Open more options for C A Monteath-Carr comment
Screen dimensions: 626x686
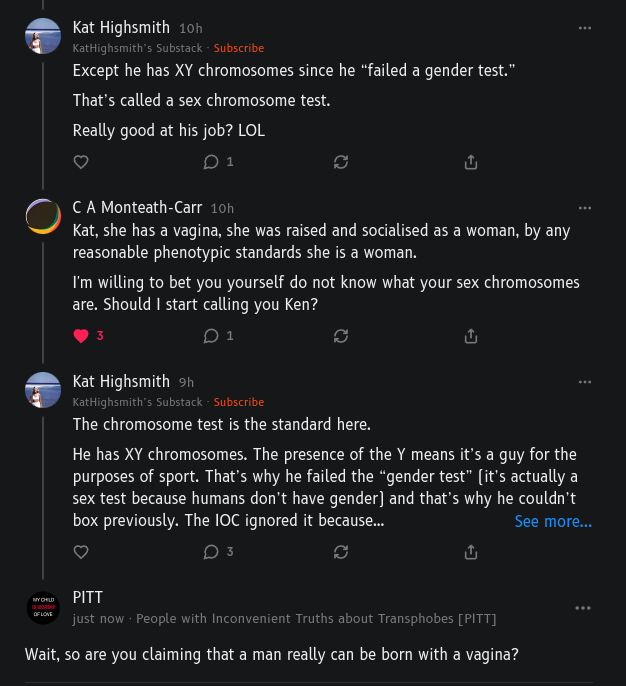[585, 208]
